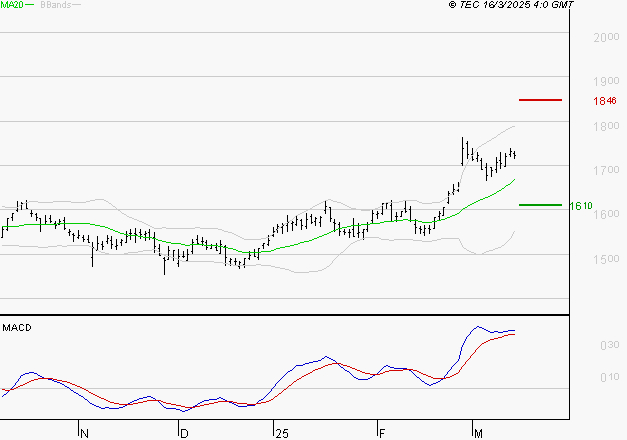Click the 1900 price axis label
This screenshot has height=440, width=627.
(x=606, y=81)
